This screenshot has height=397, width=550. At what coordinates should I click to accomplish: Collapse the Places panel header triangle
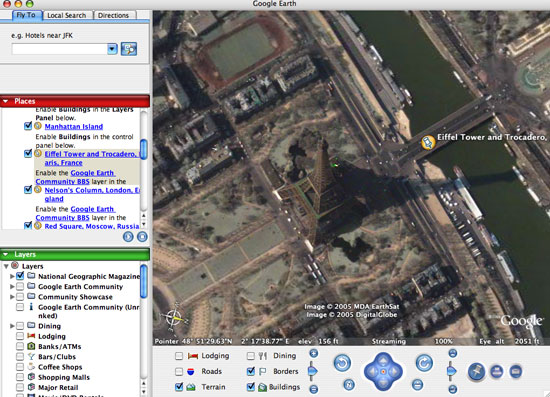tap(6, 101)
